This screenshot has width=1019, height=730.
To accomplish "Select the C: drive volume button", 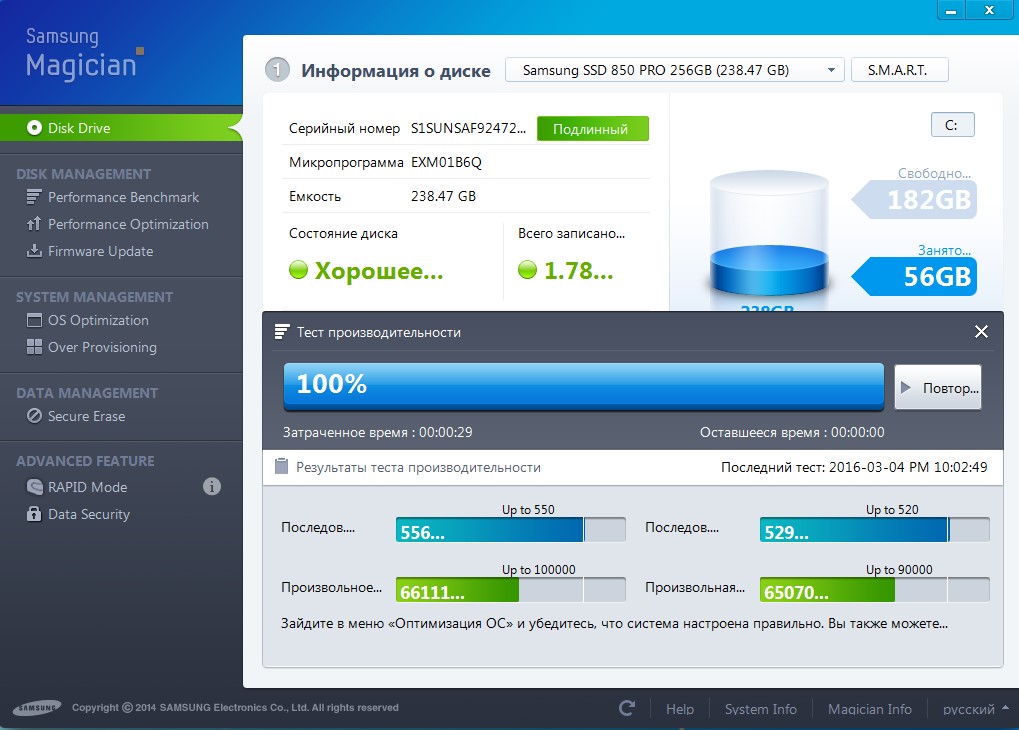I will [x=952, y=125].
